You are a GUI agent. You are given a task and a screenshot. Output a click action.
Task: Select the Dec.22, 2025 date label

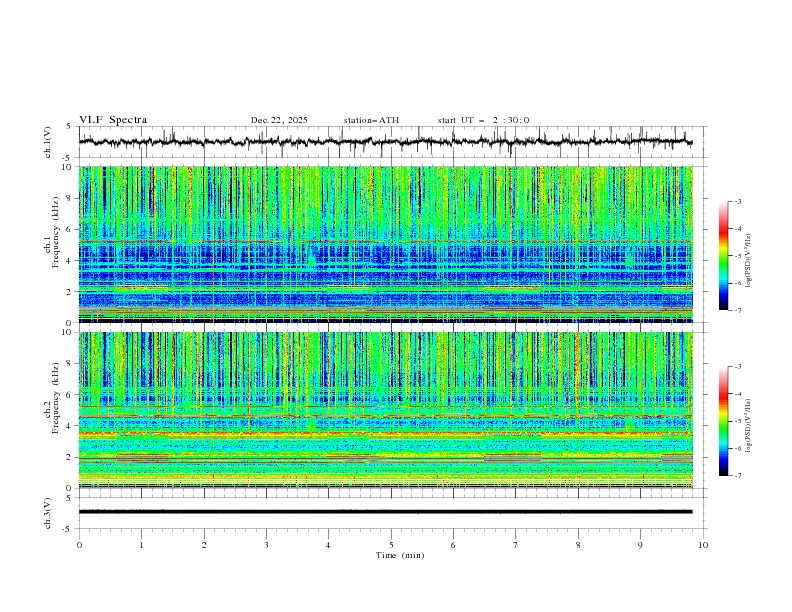point(279,120)
